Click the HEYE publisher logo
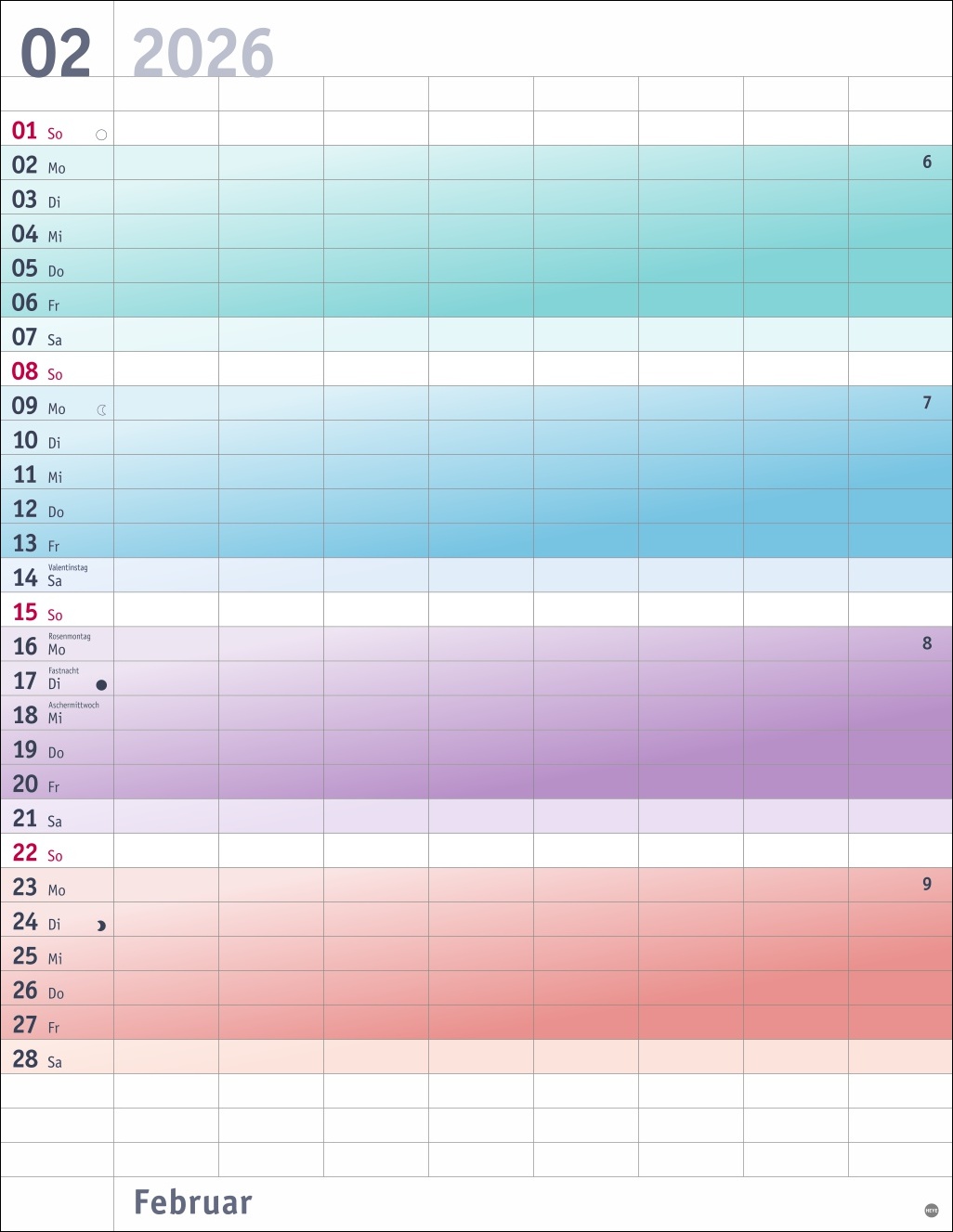The width and height of the screenshot is (953, 1232). 932,1210
